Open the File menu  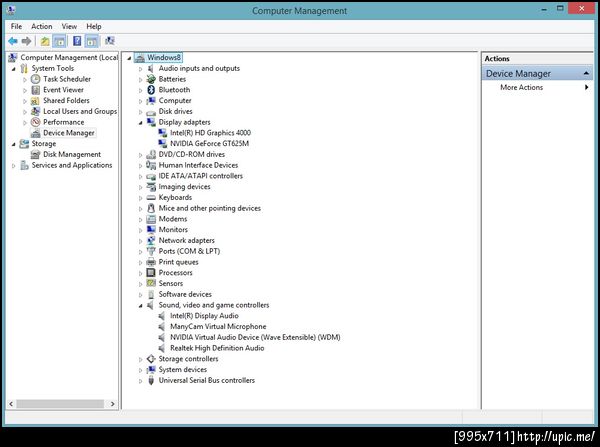(16, 26)
